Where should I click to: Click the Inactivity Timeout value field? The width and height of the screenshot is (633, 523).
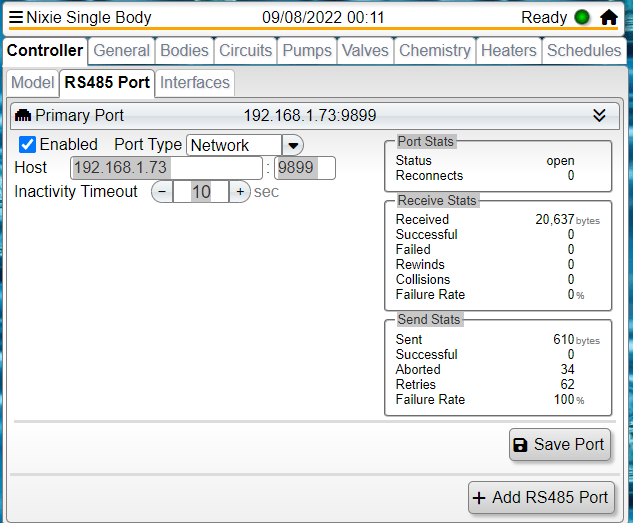[201, 191]
